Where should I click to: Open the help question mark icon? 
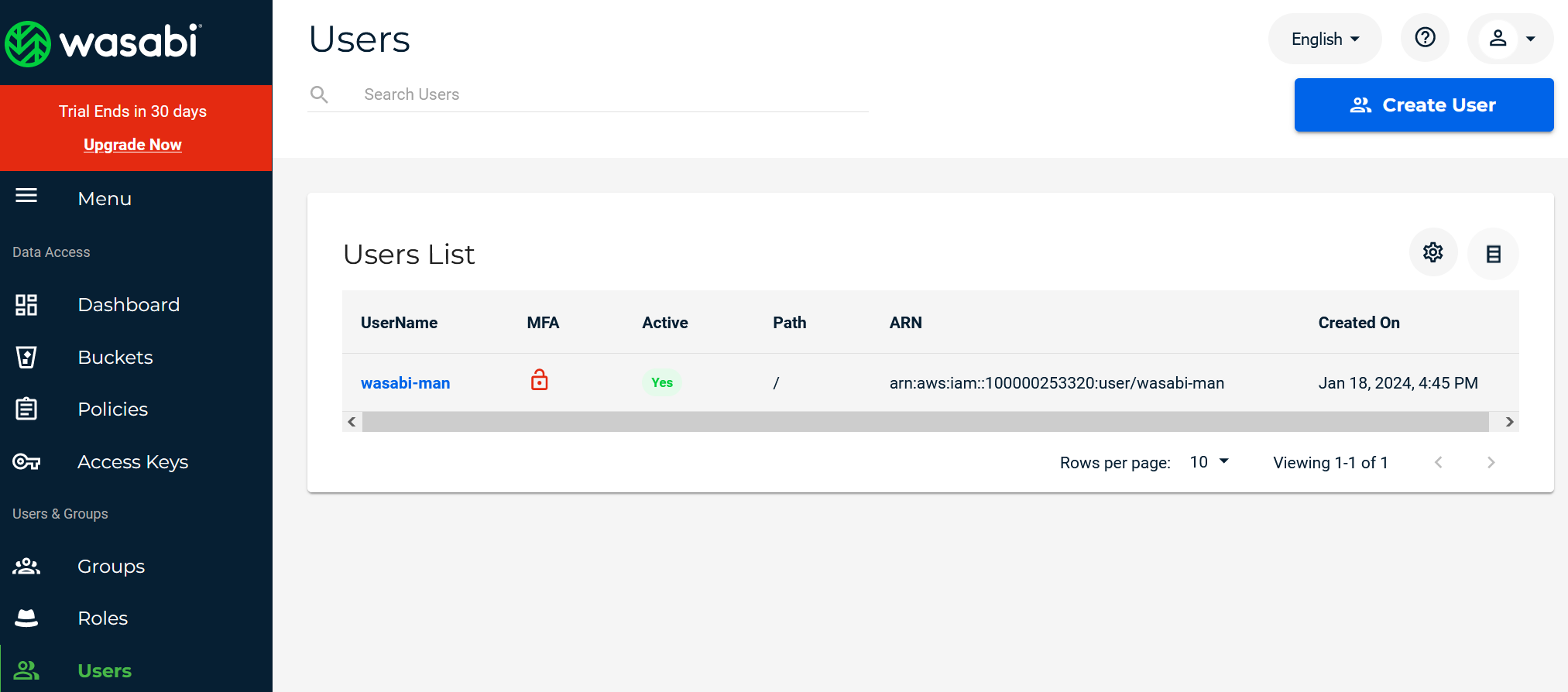tap(1425, 38)
